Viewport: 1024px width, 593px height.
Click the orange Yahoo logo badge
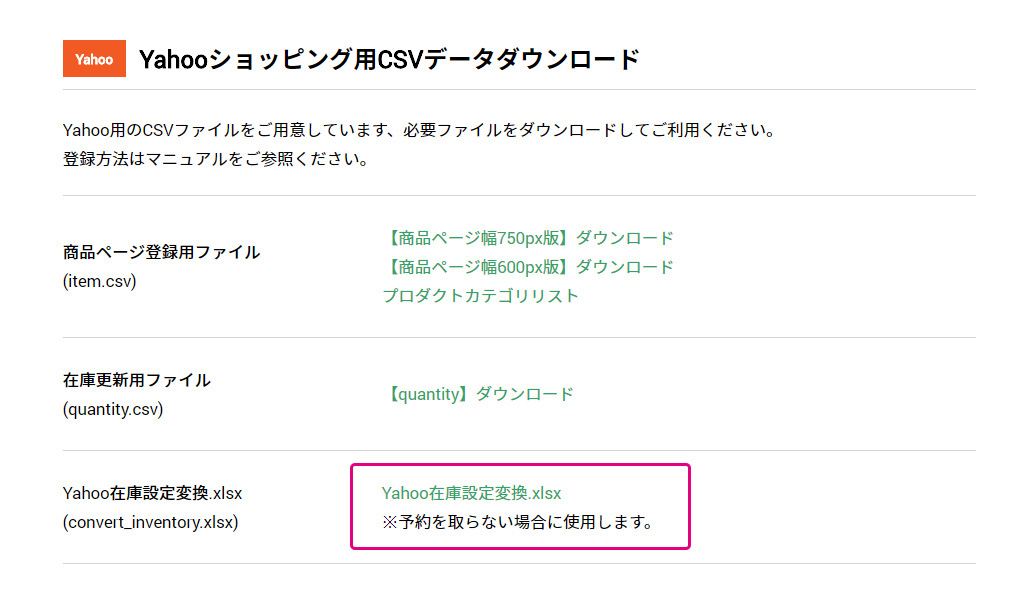(94, 59)
